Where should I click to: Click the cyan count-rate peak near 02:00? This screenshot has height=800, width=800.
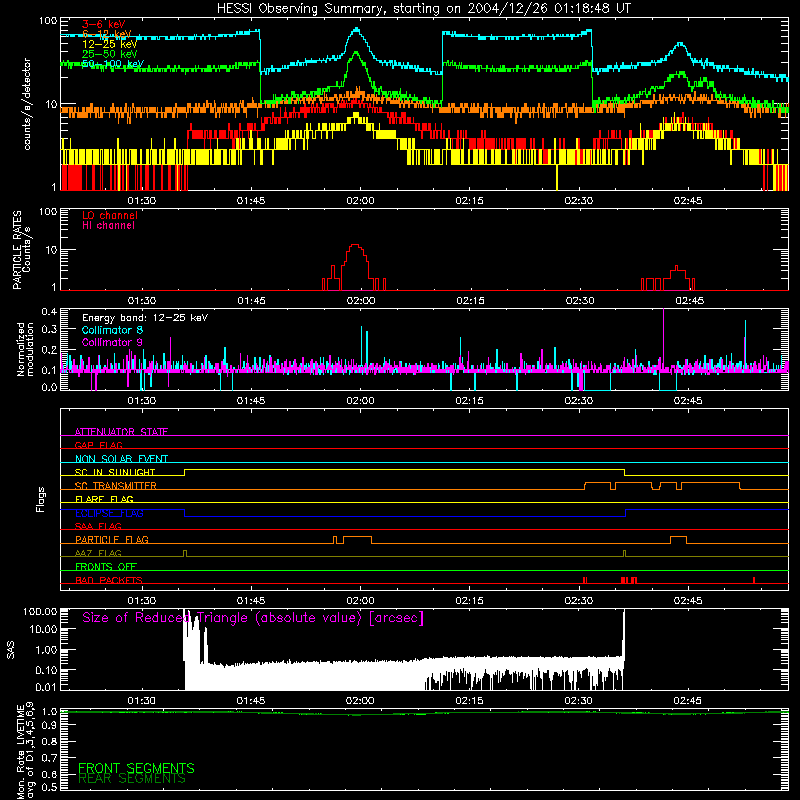coord(357,31)
